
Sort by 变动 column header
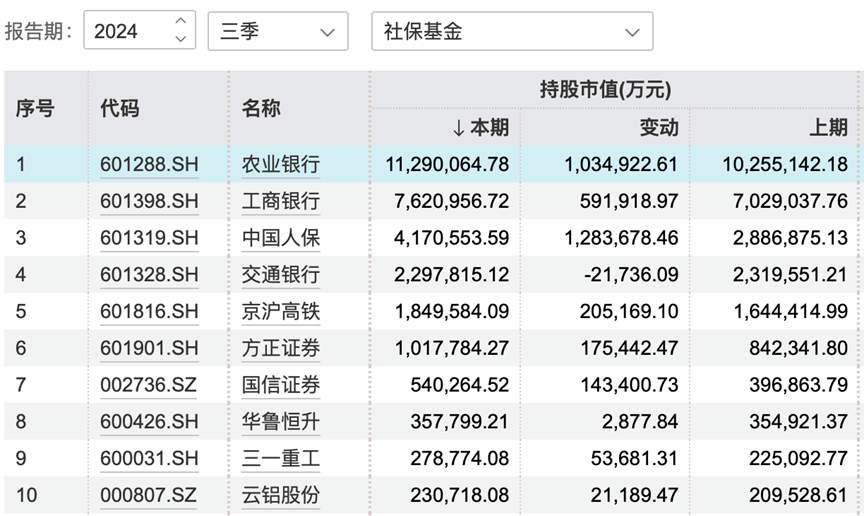pos(658,127)
